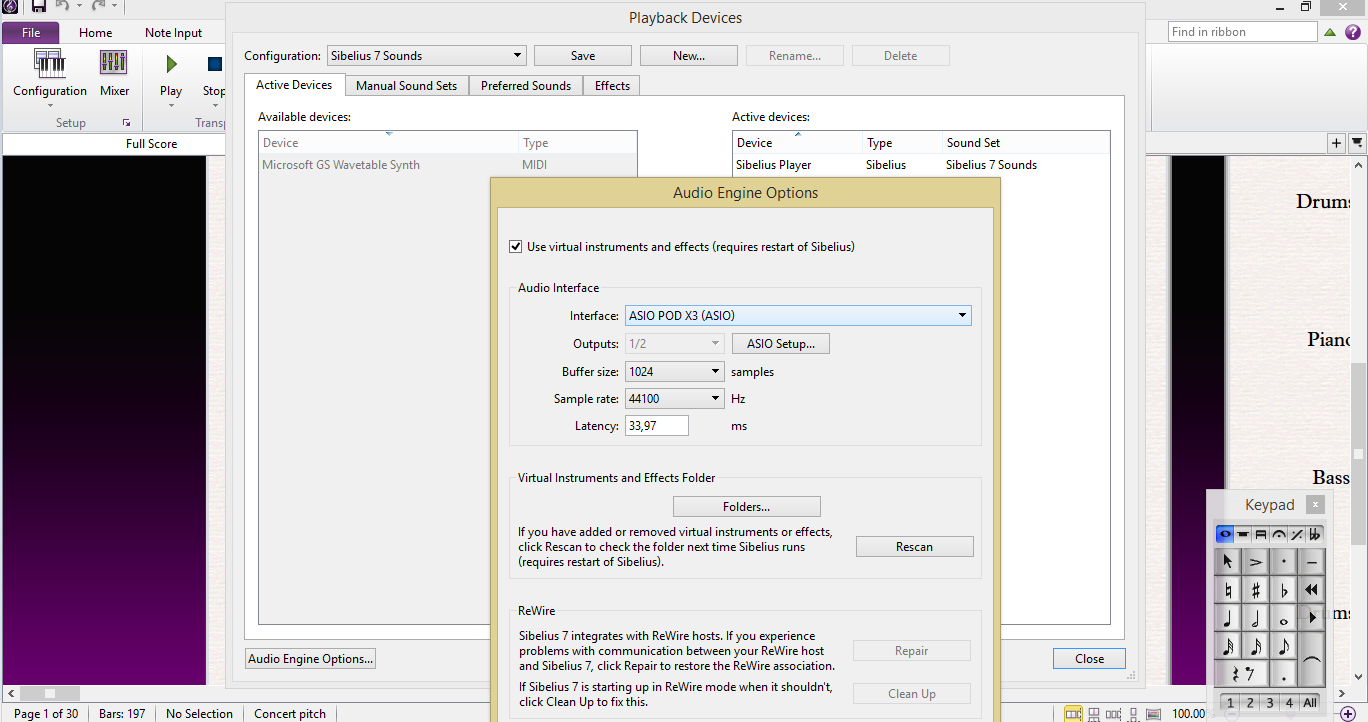Screen dimensions: 1368x722
Task: Select the fermata articulations keypad layout icon
Action: [x=1279, y=535]
